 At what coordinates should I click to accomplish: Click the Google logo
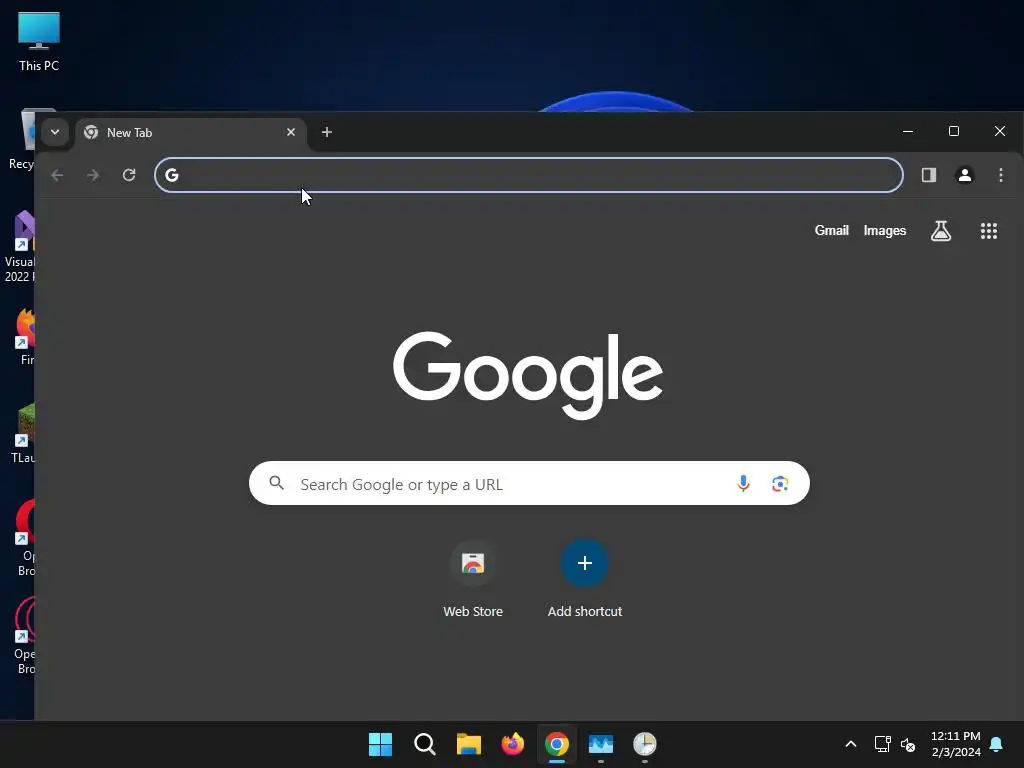[528, 376]
